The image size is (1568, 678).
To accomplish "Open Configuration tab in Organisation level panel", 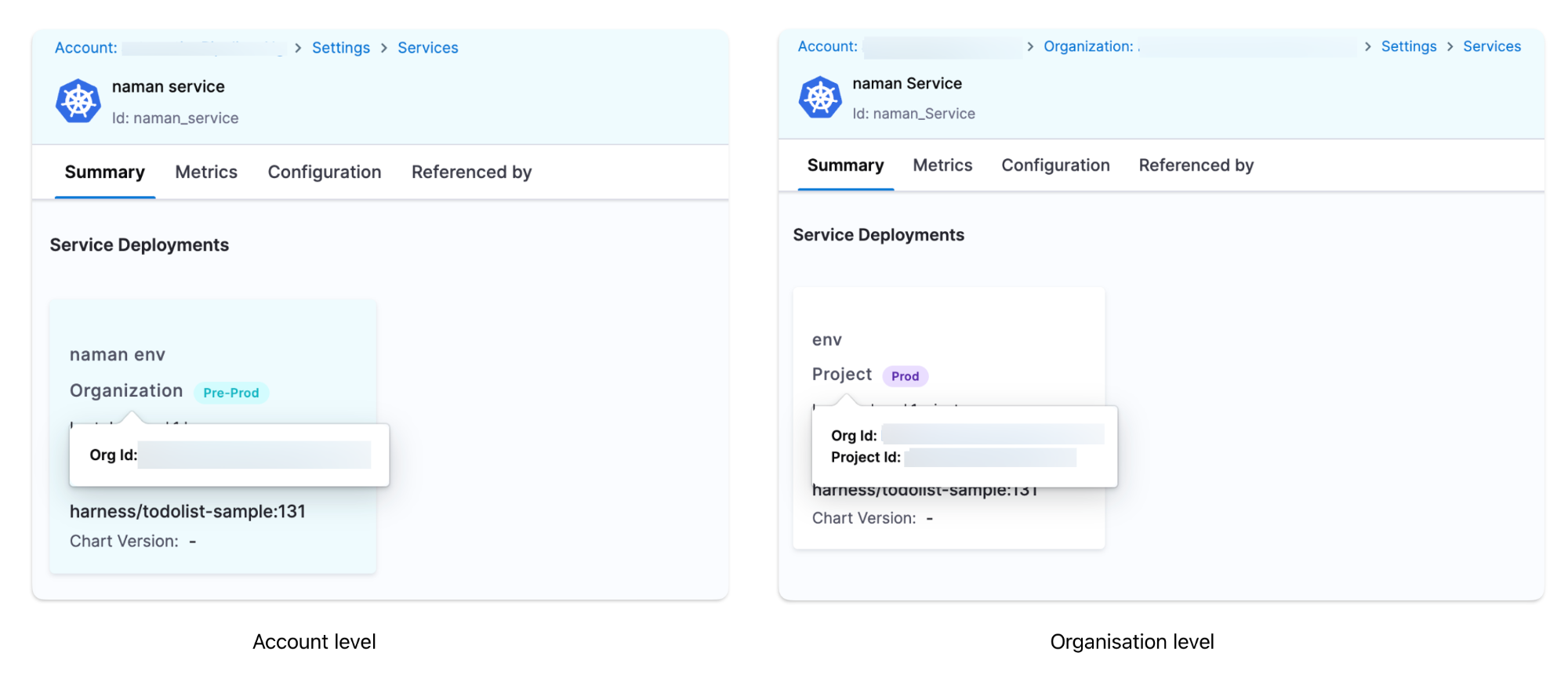I will (1055, 165).
